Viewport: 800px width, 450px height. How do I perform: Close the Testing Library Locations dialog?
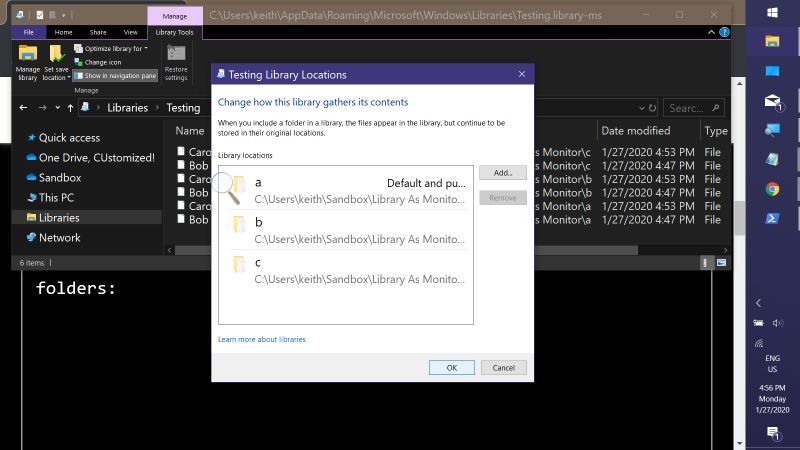521,74
